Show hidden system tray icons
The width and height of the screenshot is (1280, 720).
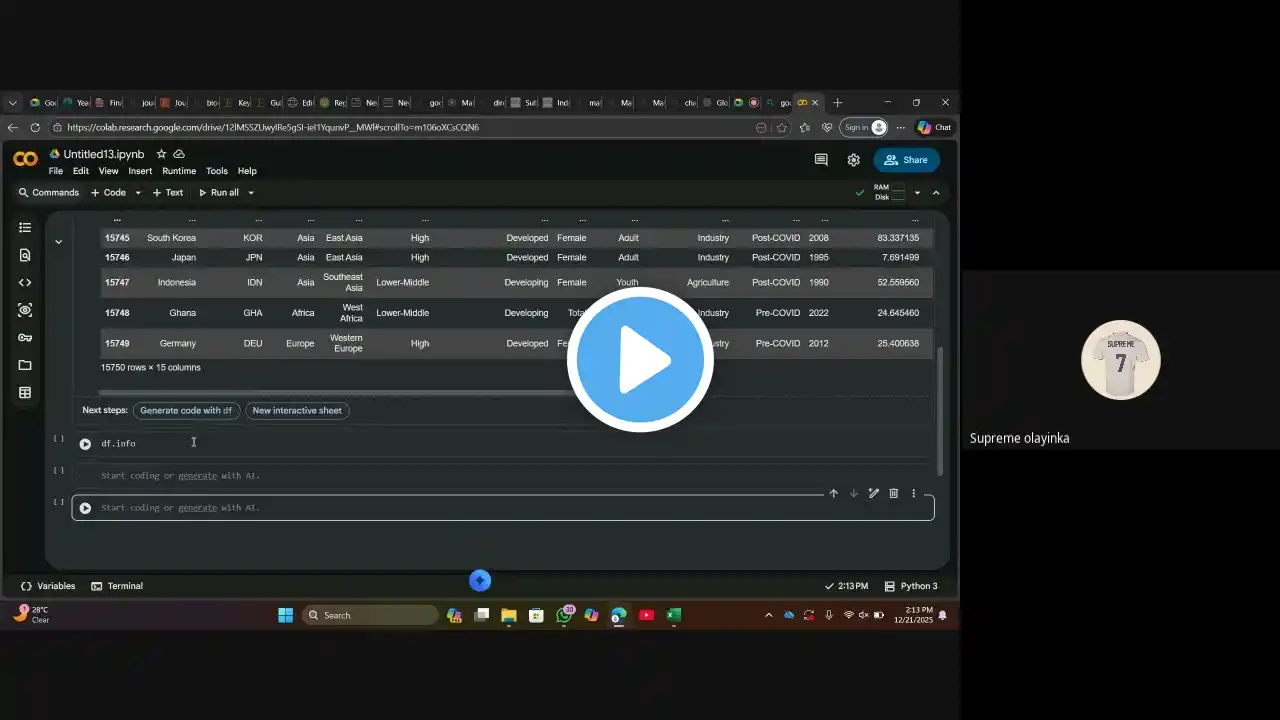point(768,615)
